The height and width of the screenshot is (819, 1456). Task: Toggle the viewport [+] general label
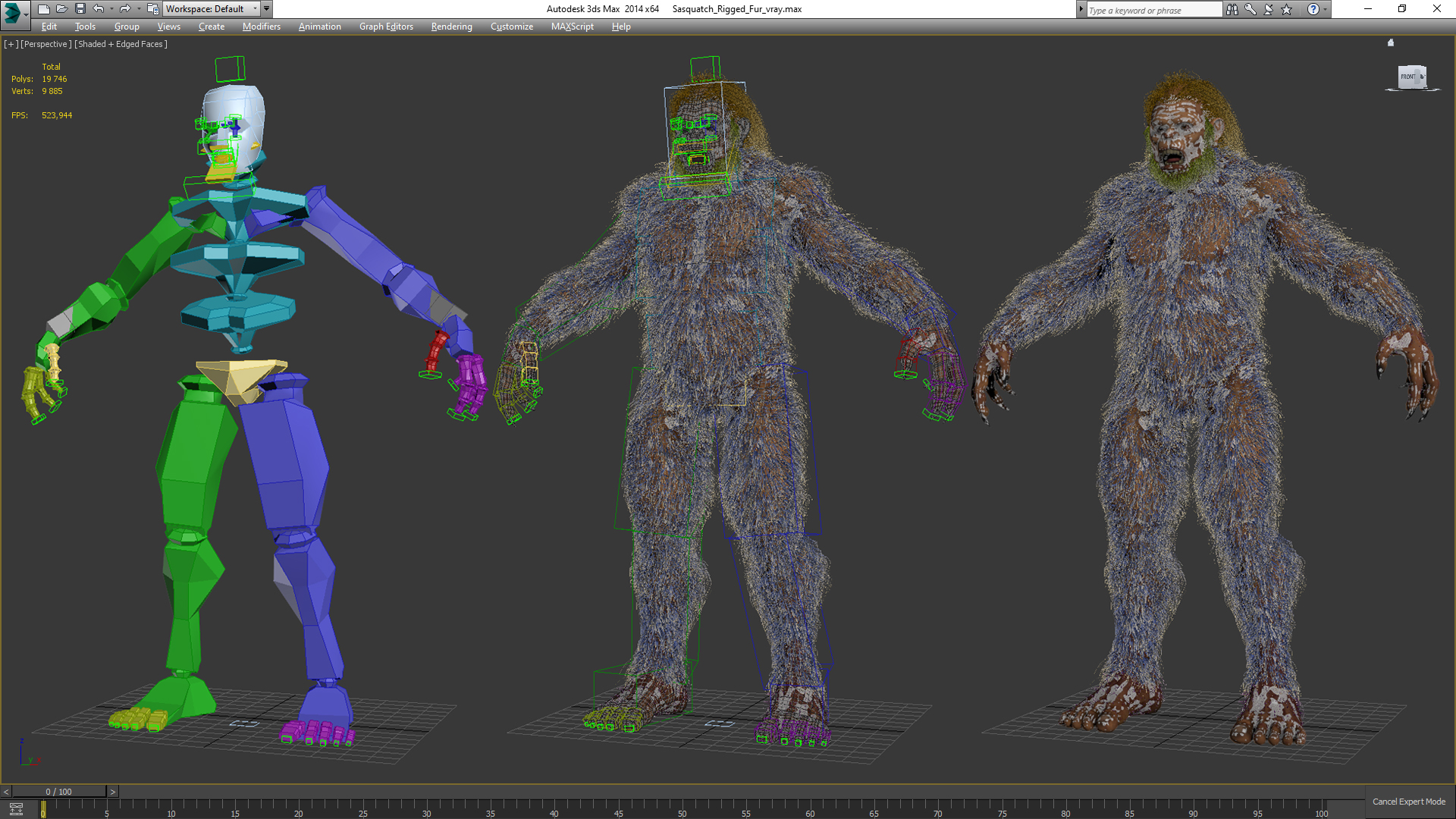pyautogui.click(x=11, y=44)
